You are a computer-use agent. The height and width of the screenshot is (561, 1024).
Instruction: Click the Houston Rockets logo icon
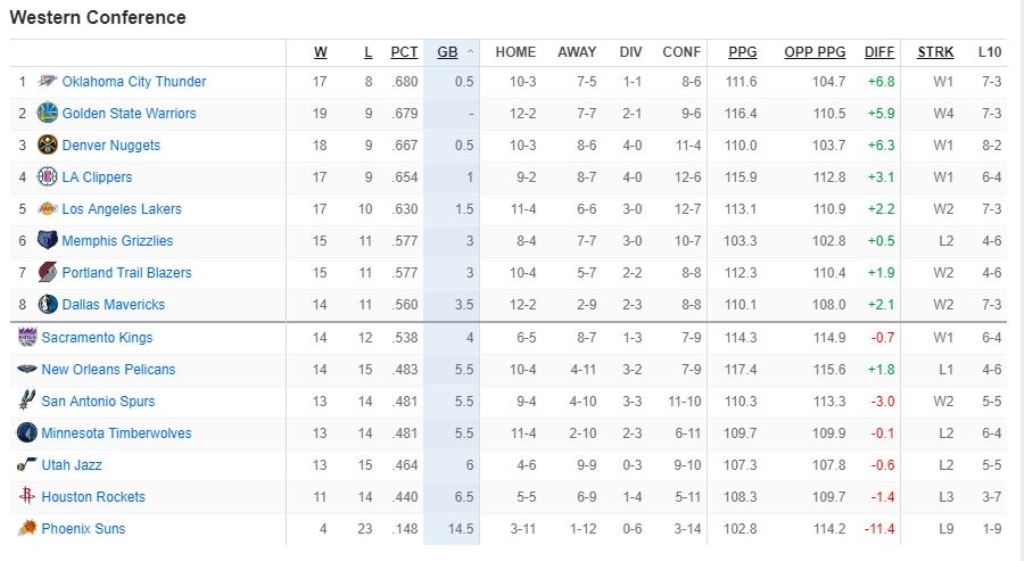27,497
